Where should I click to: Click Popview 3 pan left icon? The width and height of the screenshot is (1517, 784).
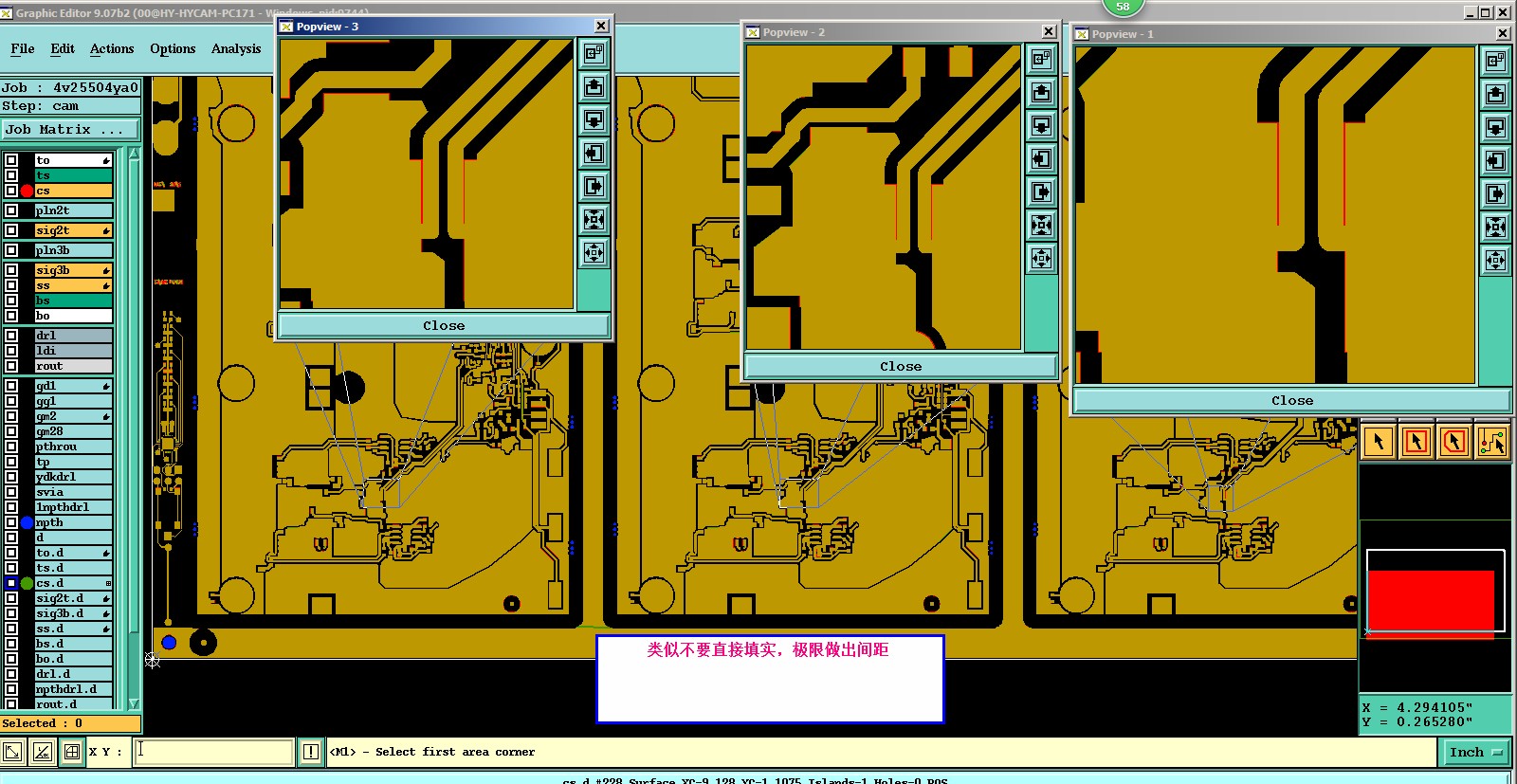[594, 154]
